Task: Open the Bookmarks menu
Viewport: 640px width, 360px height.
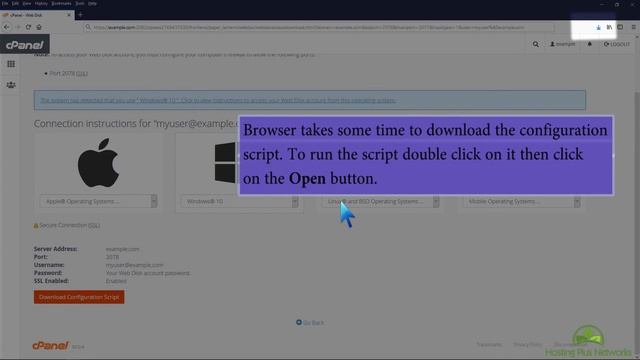Action: tap(61, 3)
